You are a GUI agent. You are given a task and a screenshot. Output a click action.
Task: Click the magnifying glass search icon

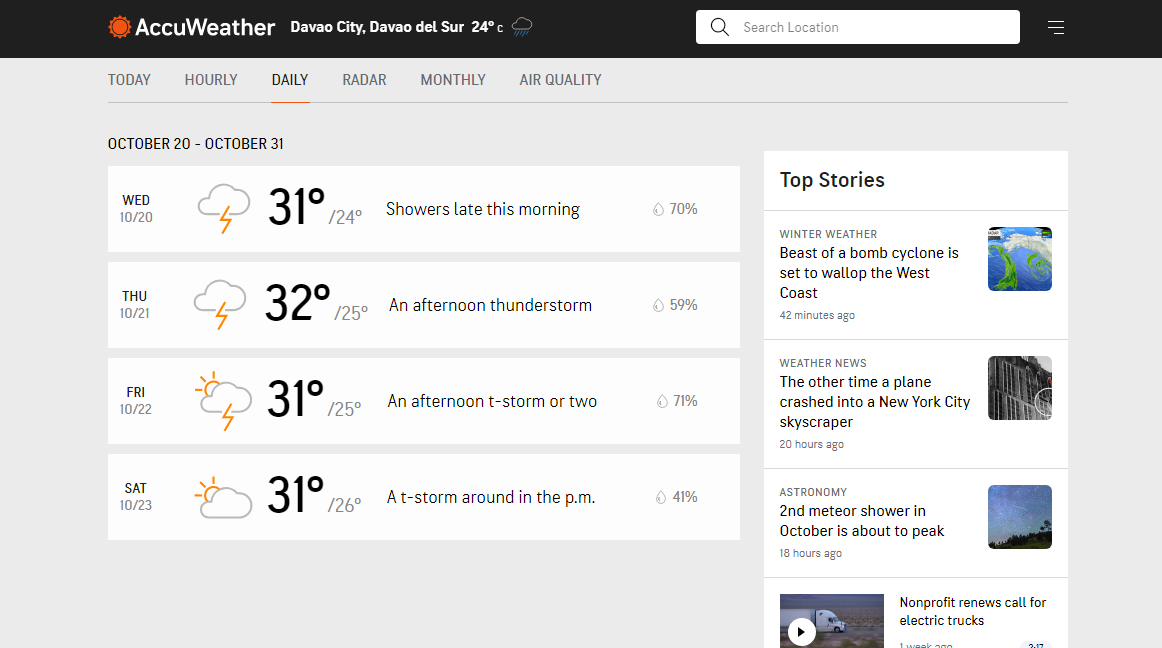point(719,27)
